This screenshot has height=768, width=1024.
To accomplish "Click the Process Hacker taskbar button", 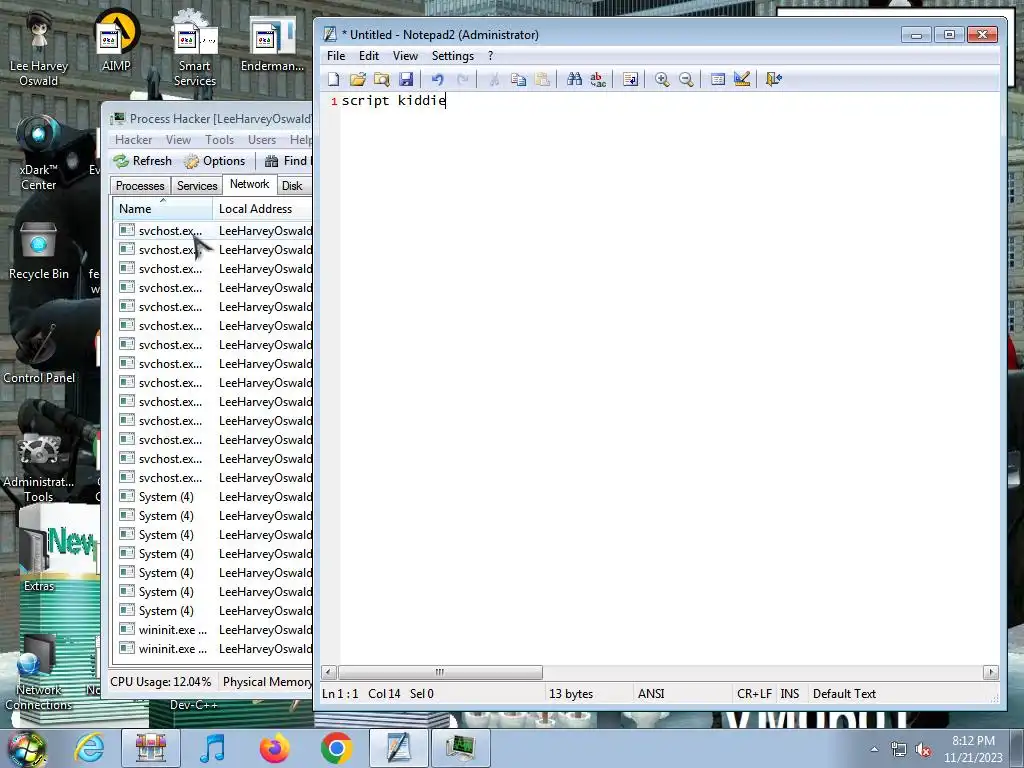I will [x=460, y=748].
